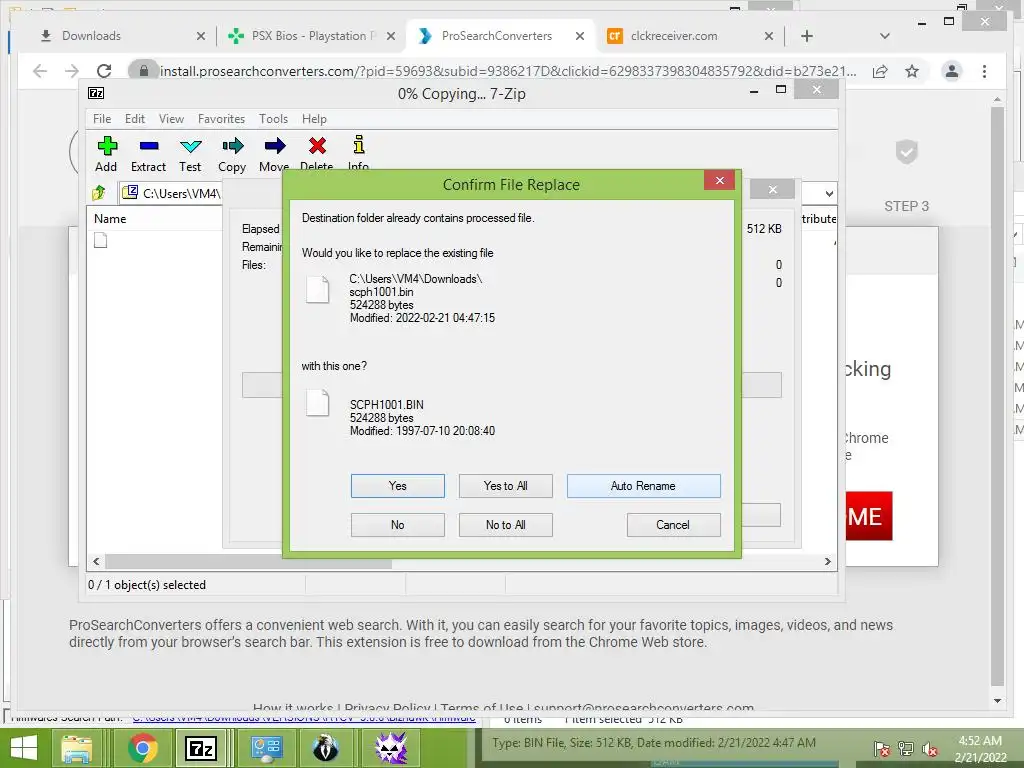The width and height of the screenshot is (1024, 768).
Task: Click the Delete toolbar icon in 7-Zip
Action: click(317, 146)
